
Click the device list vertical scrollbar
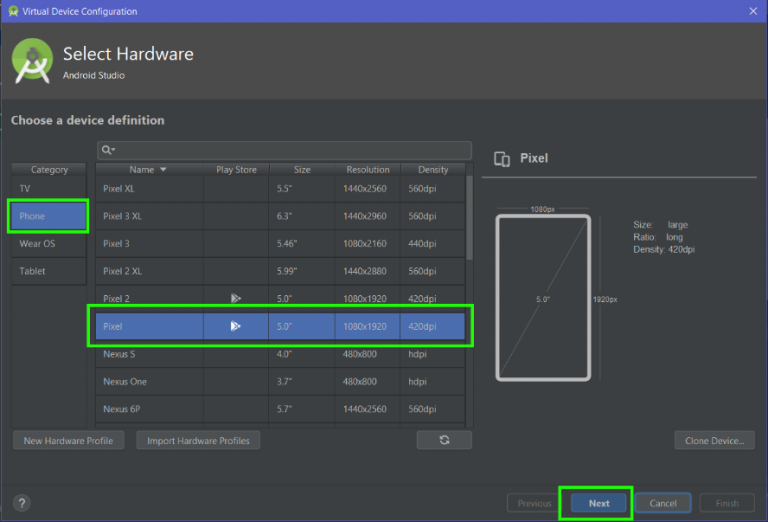[x=468, y=220]
